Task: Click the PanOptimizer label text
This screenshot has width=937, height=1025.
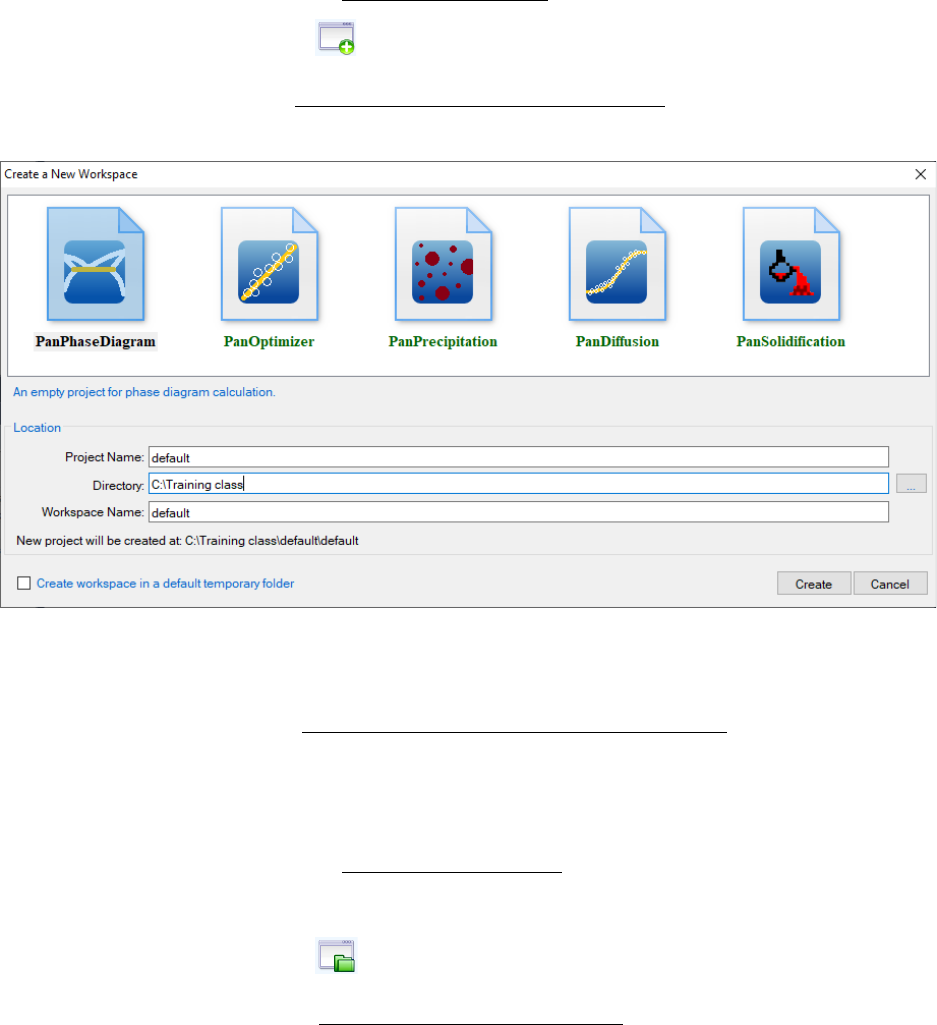Action: point(269,341)
